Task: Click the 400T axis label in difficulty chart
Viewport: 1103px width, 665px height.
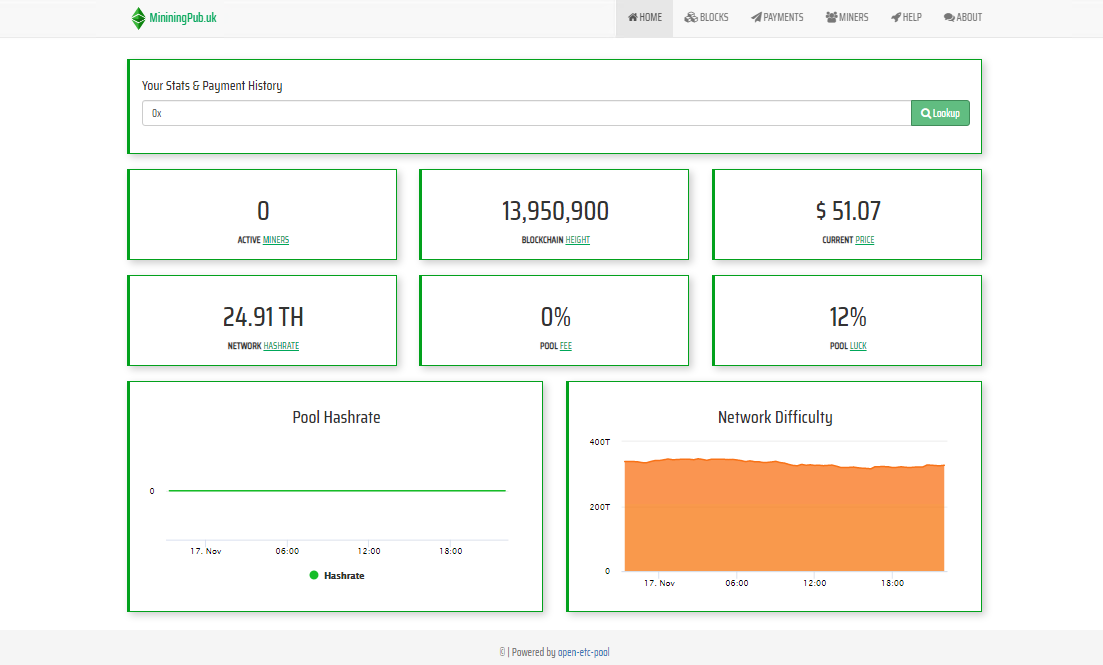Action: point(600,442)
